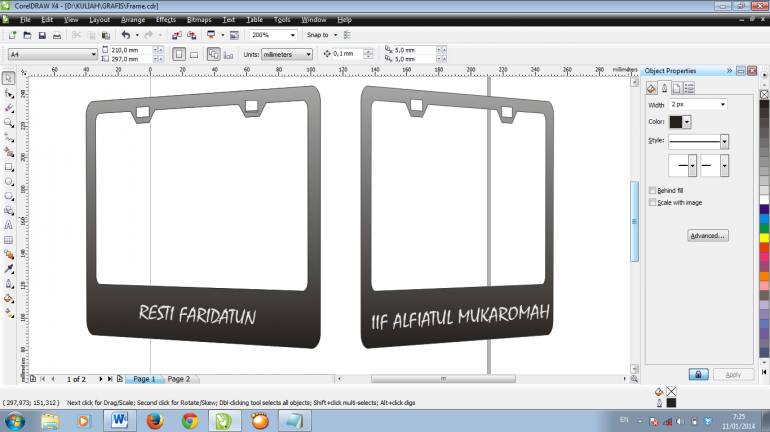Open the Arrange menu
Screen dimensions: 770x432
pyautogui.click(x=133, y=20)
